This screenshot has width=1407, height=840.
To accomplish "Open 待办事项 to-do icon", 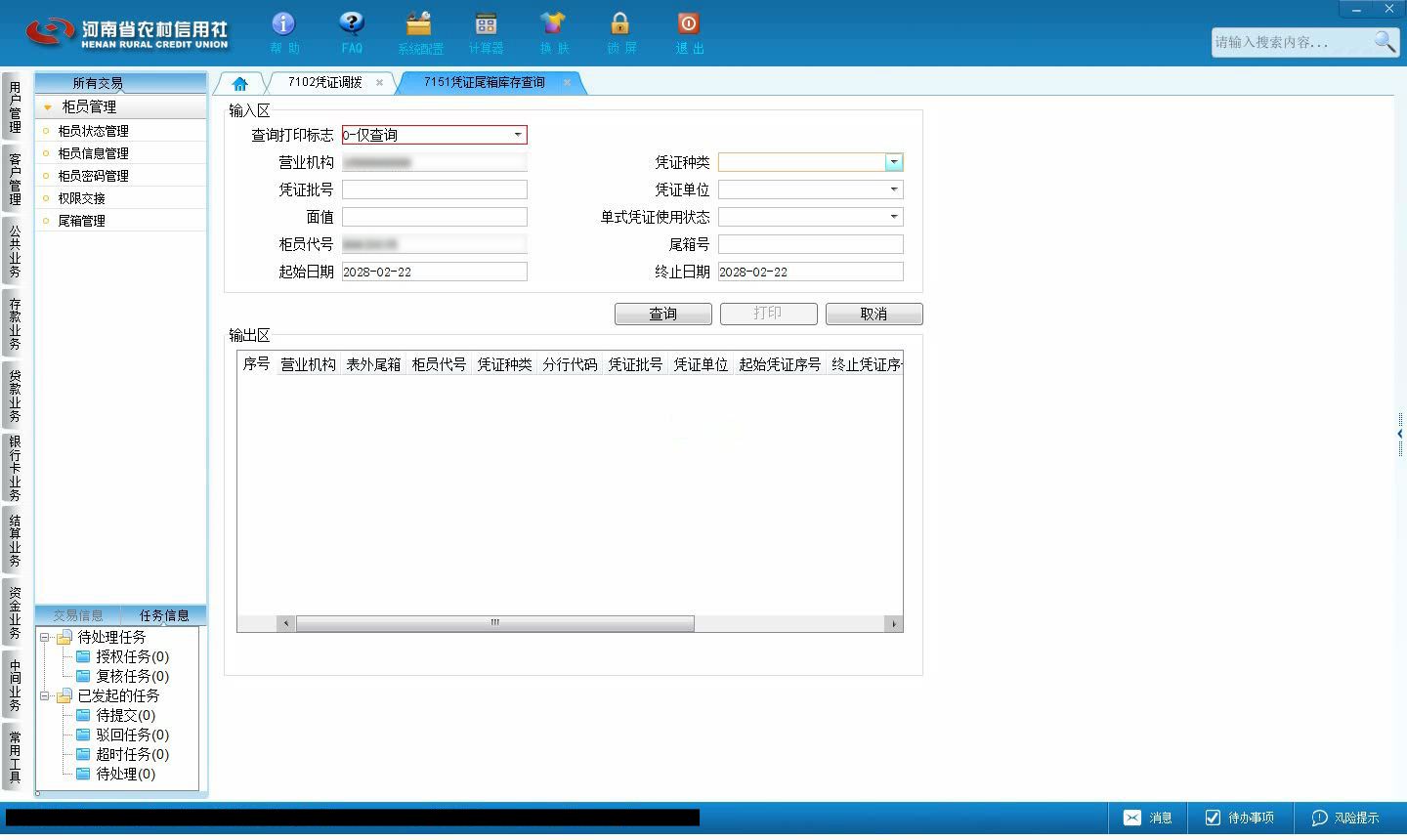I will (x=1214, y=818).
